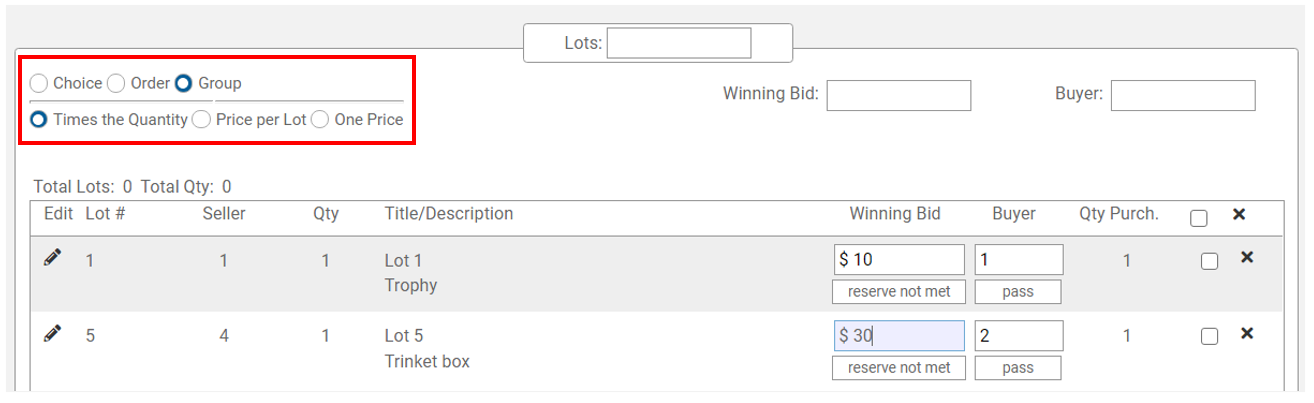Click 'pass' button under Lot 5 buyer

pyautogui.click(x=1018, y=368)
